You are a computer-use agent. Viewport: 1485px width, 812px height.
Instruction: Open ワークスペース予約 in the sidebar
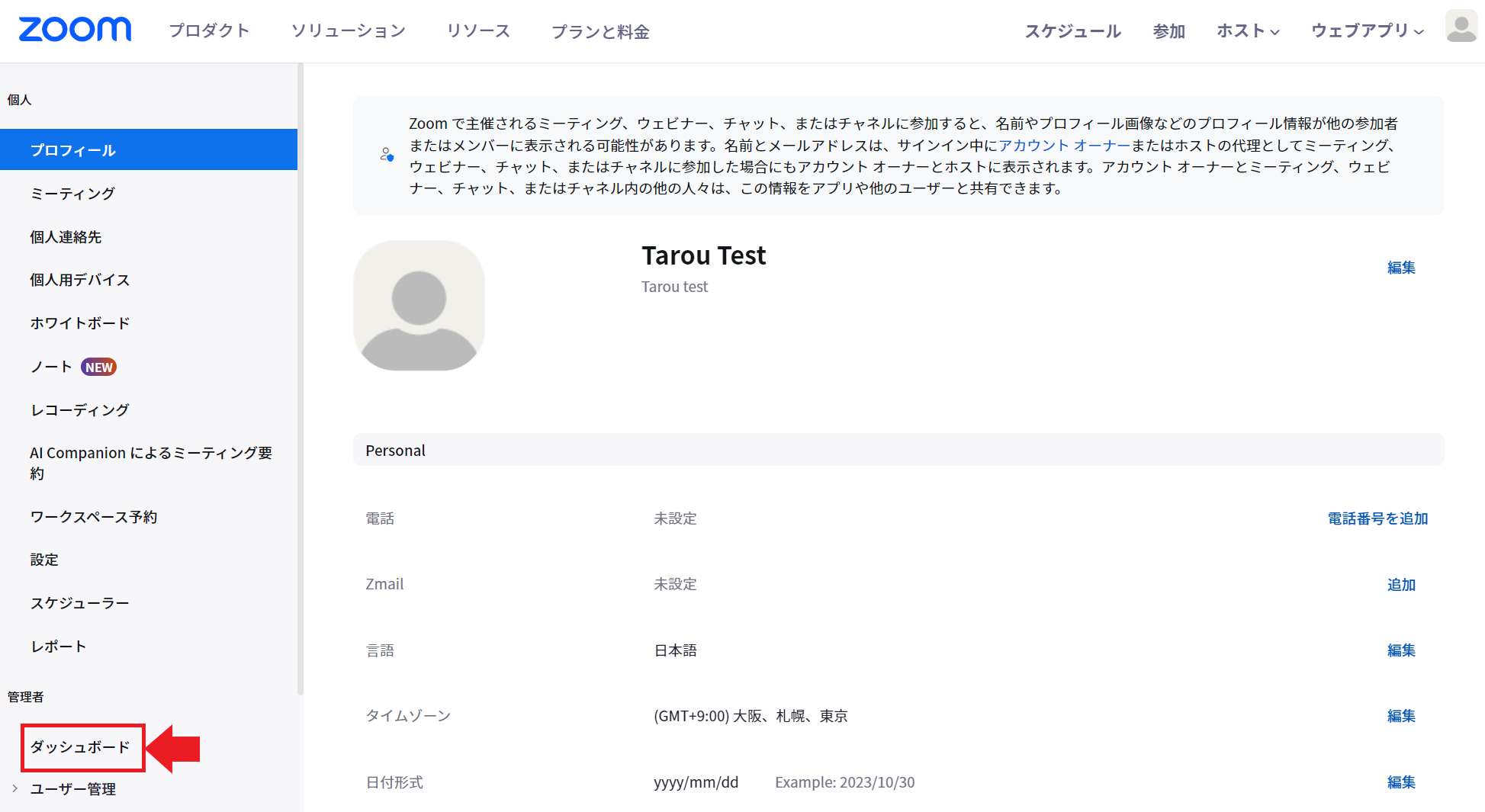93,517
